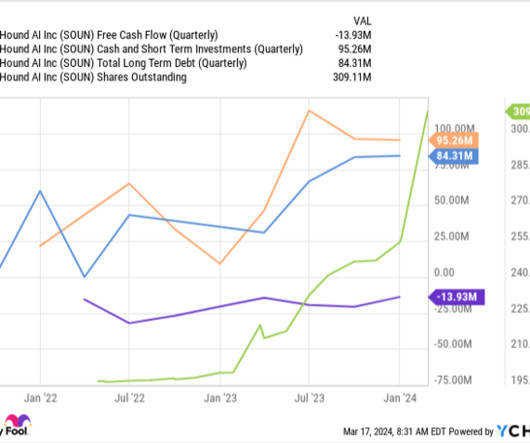The width and height of the screenshot is (530, 443).
Task: Click the Jul '23 x-axis label
Action: [x=309, y=398]
